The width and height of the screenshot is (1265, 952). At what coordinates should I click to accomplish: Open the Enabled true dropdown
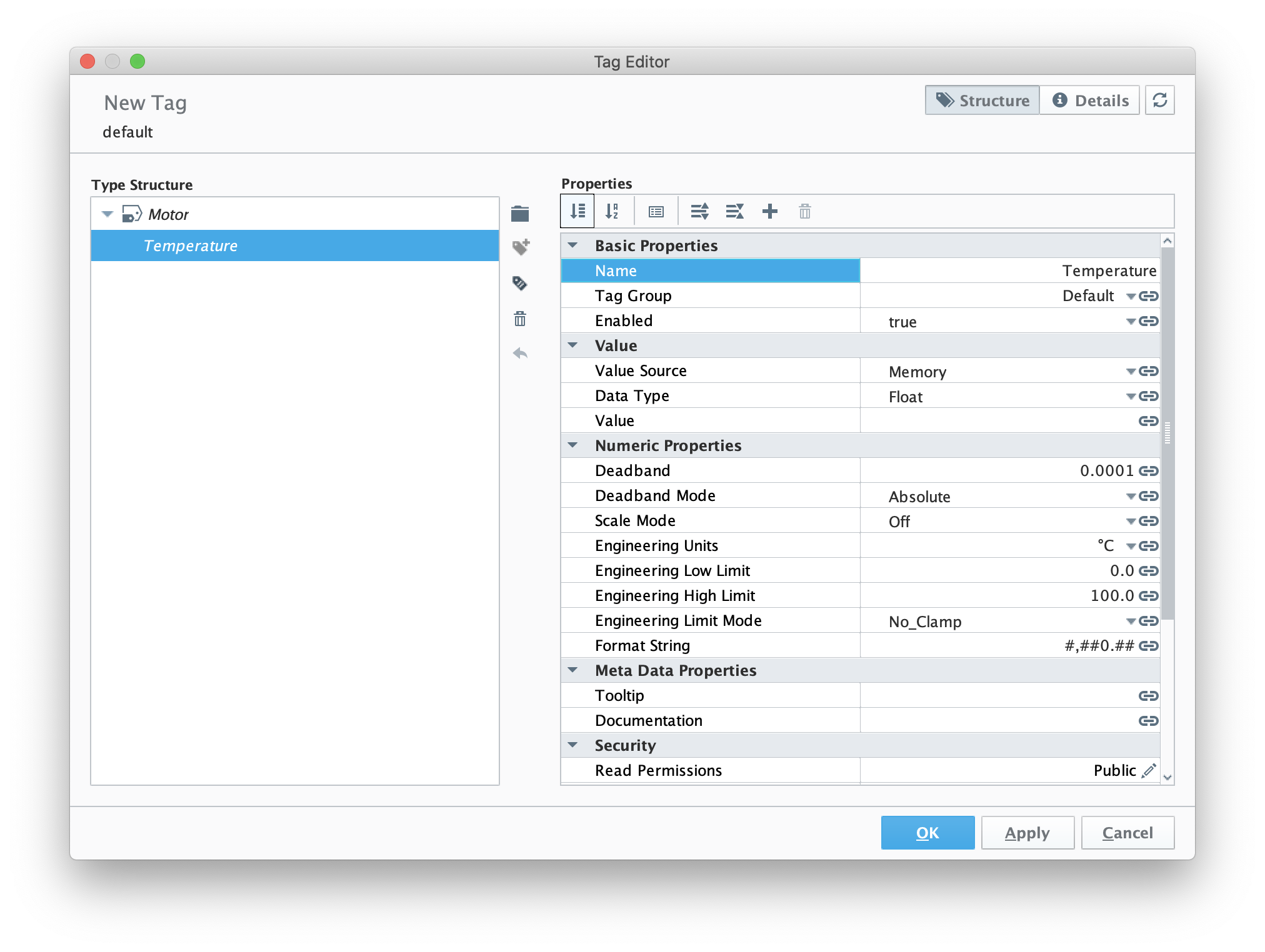[1131, 321]
